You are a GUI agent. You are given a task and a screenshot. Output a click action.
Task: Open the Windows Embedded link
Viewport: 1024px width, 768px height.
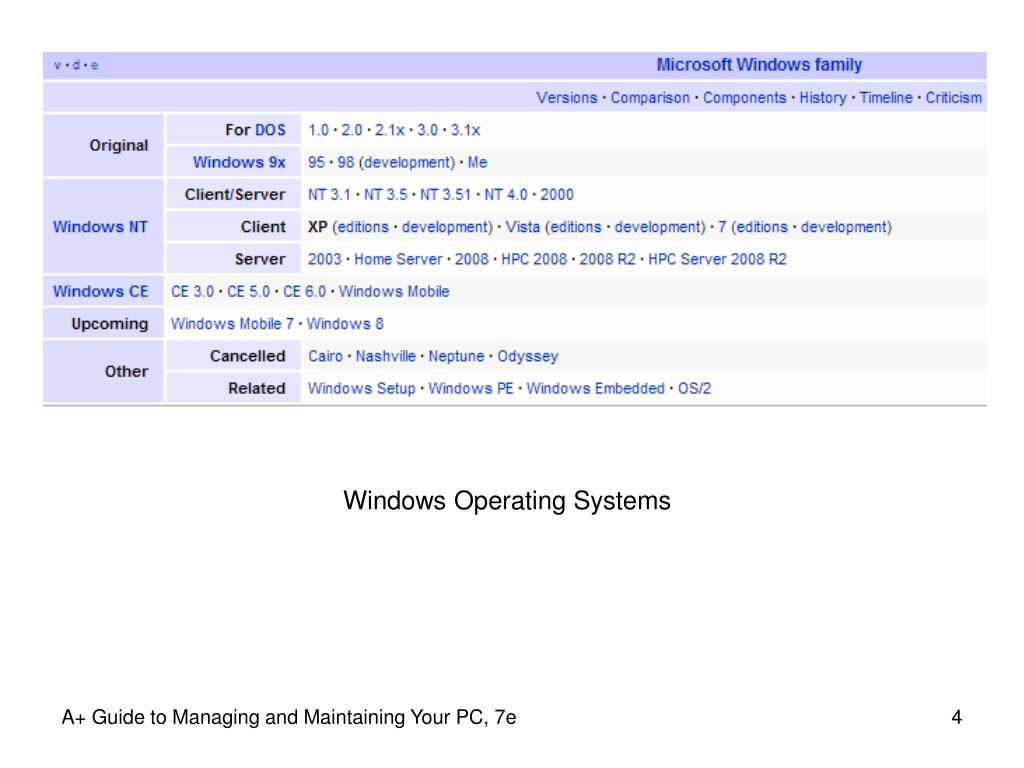point(596,389)
